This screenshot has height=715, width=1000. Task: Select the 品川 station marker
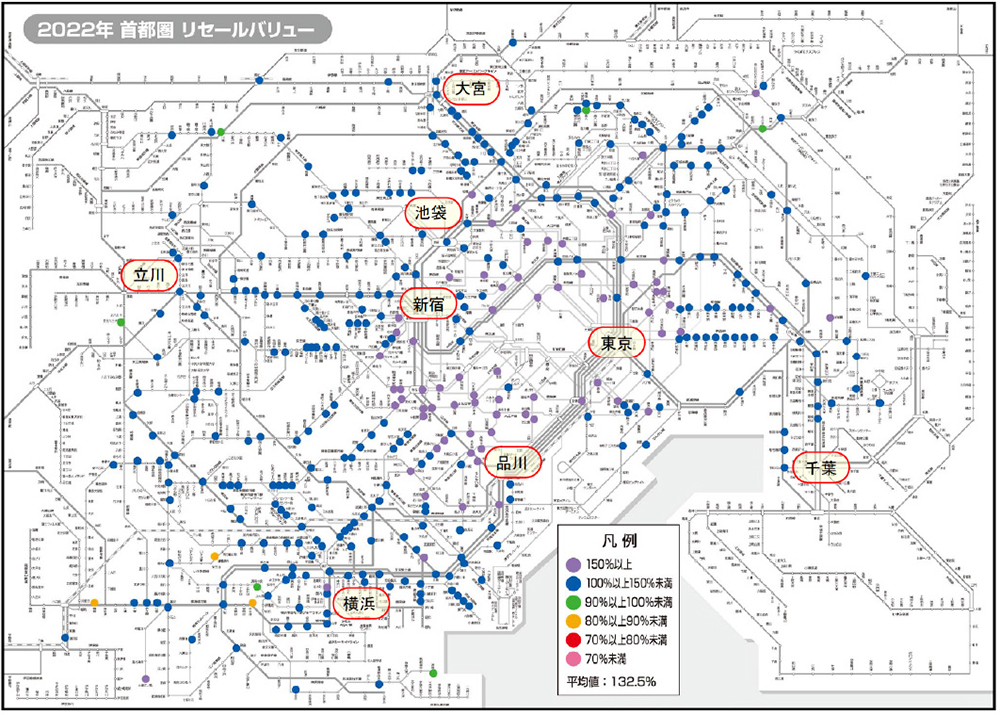point(513,462)
